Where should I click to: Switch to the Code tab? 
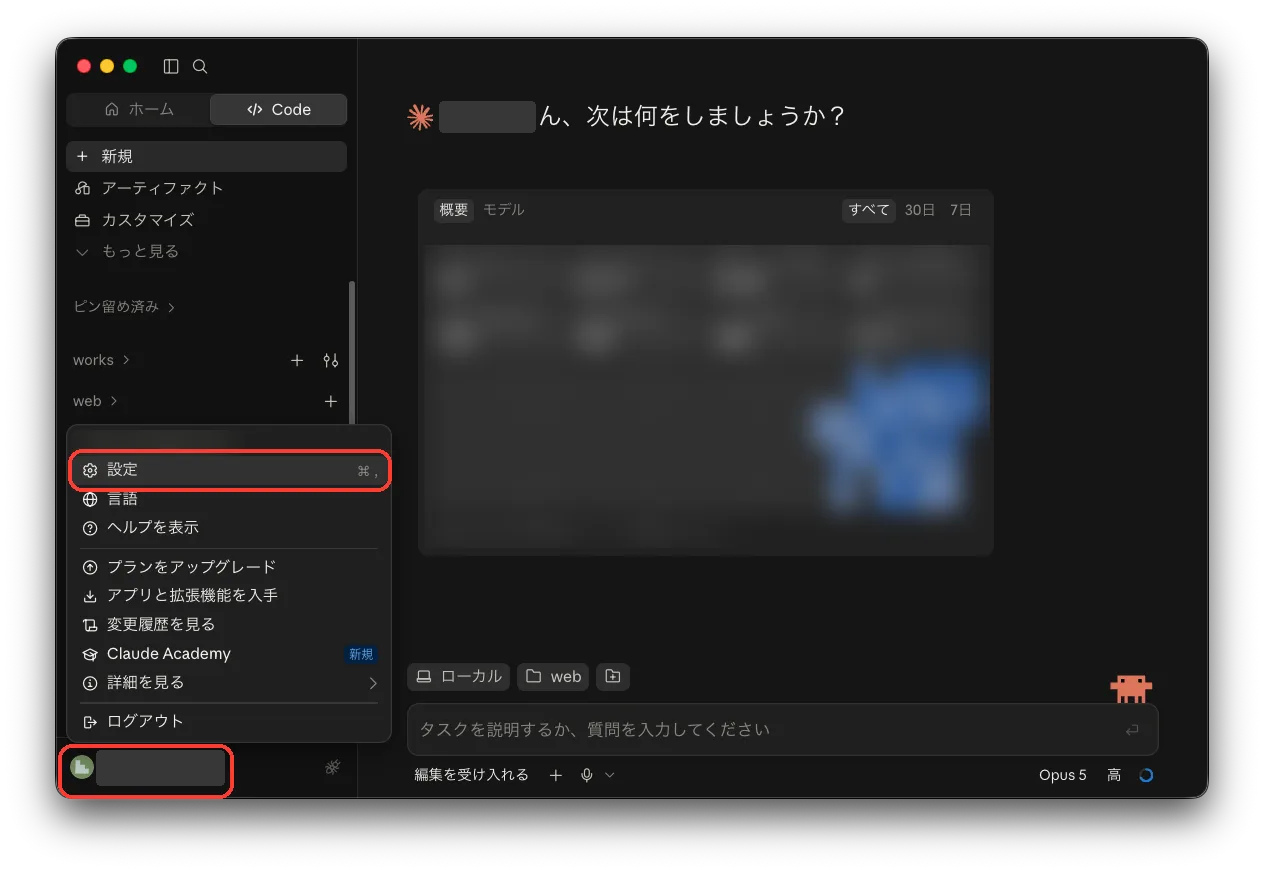[x=278, y=110]
